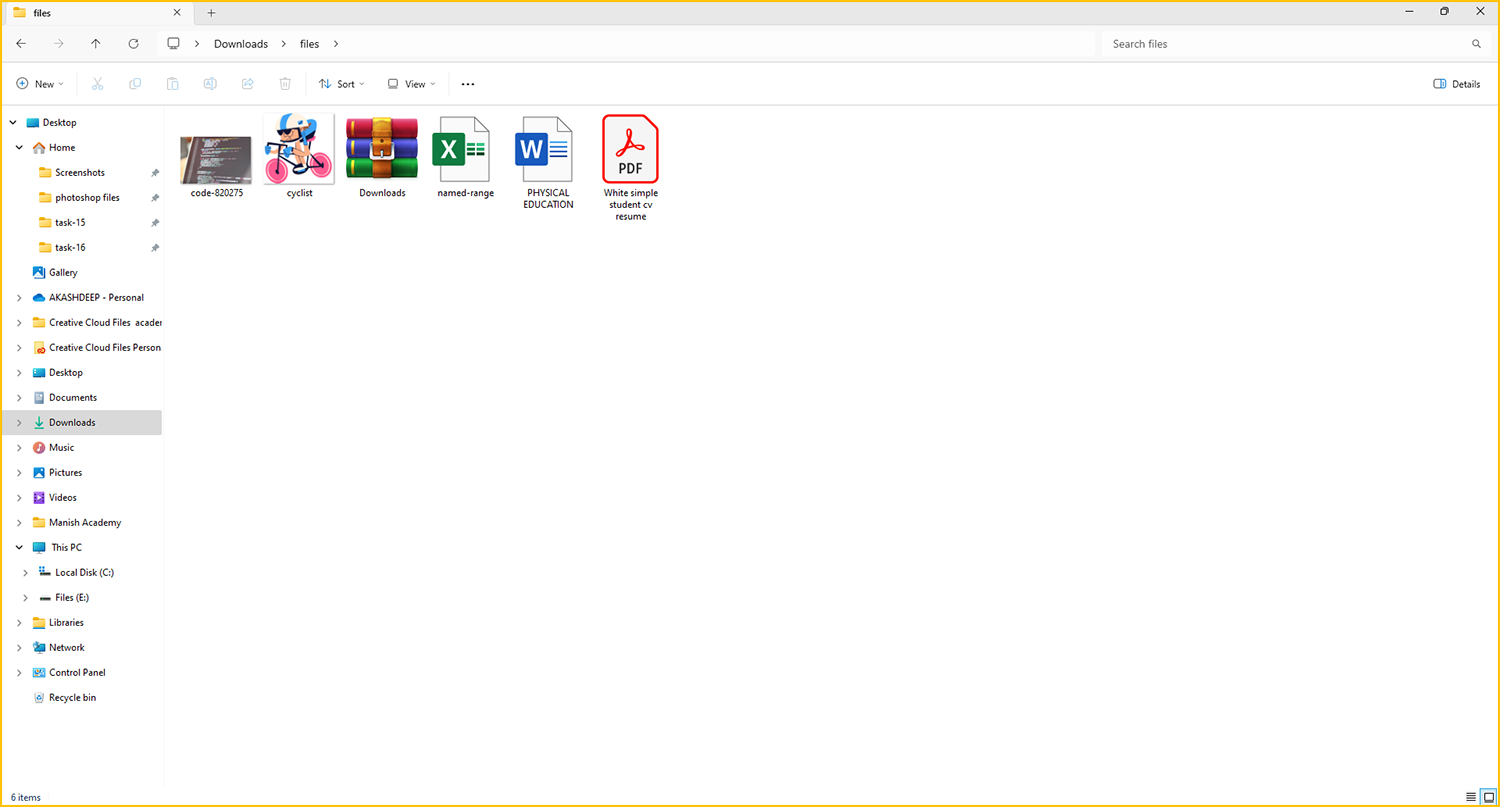Switch to details list view in status bar

tap(1470, 797)
